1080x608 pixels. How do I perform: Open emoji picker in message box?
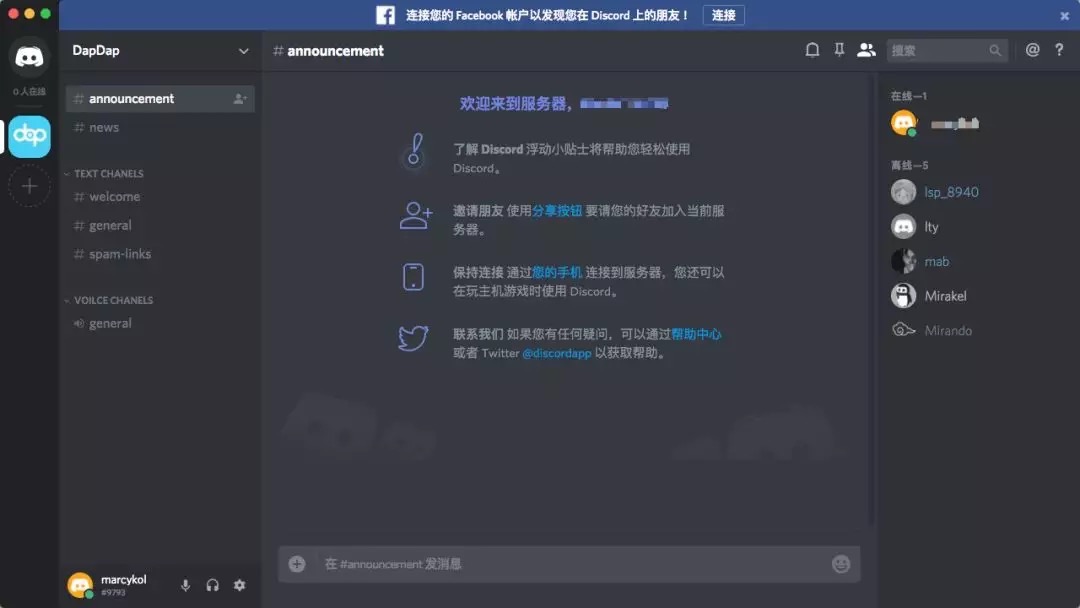[x=840, y=564]
